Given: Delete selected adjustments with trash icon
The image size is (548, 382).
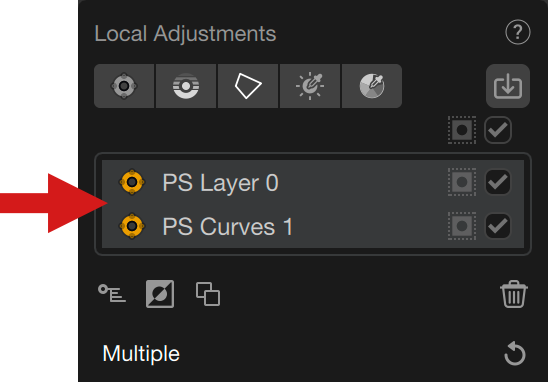Looking at the screenshot, I should coord(514,294).
